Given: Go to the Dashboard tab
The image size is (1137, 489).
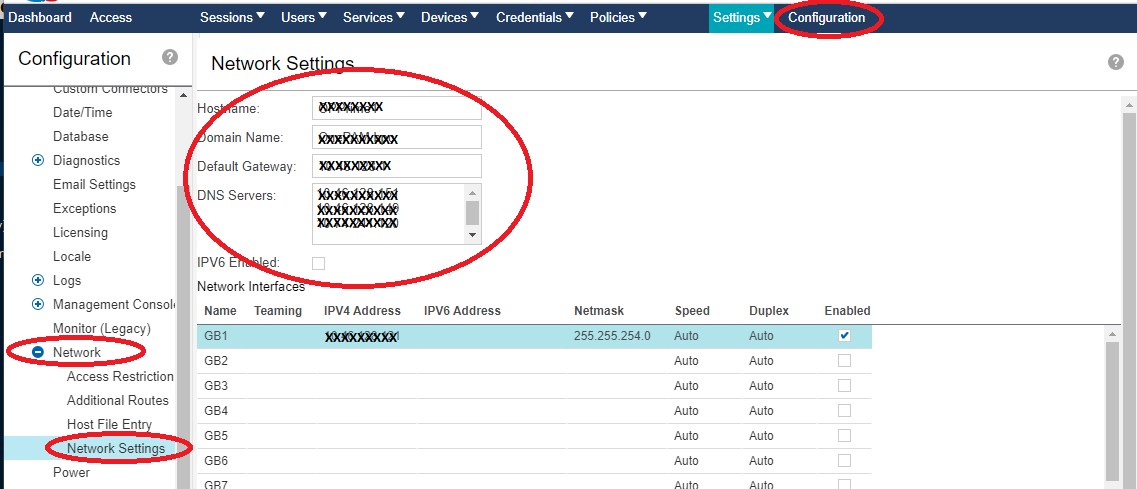Looking at the screenshot, I should 40,17.
